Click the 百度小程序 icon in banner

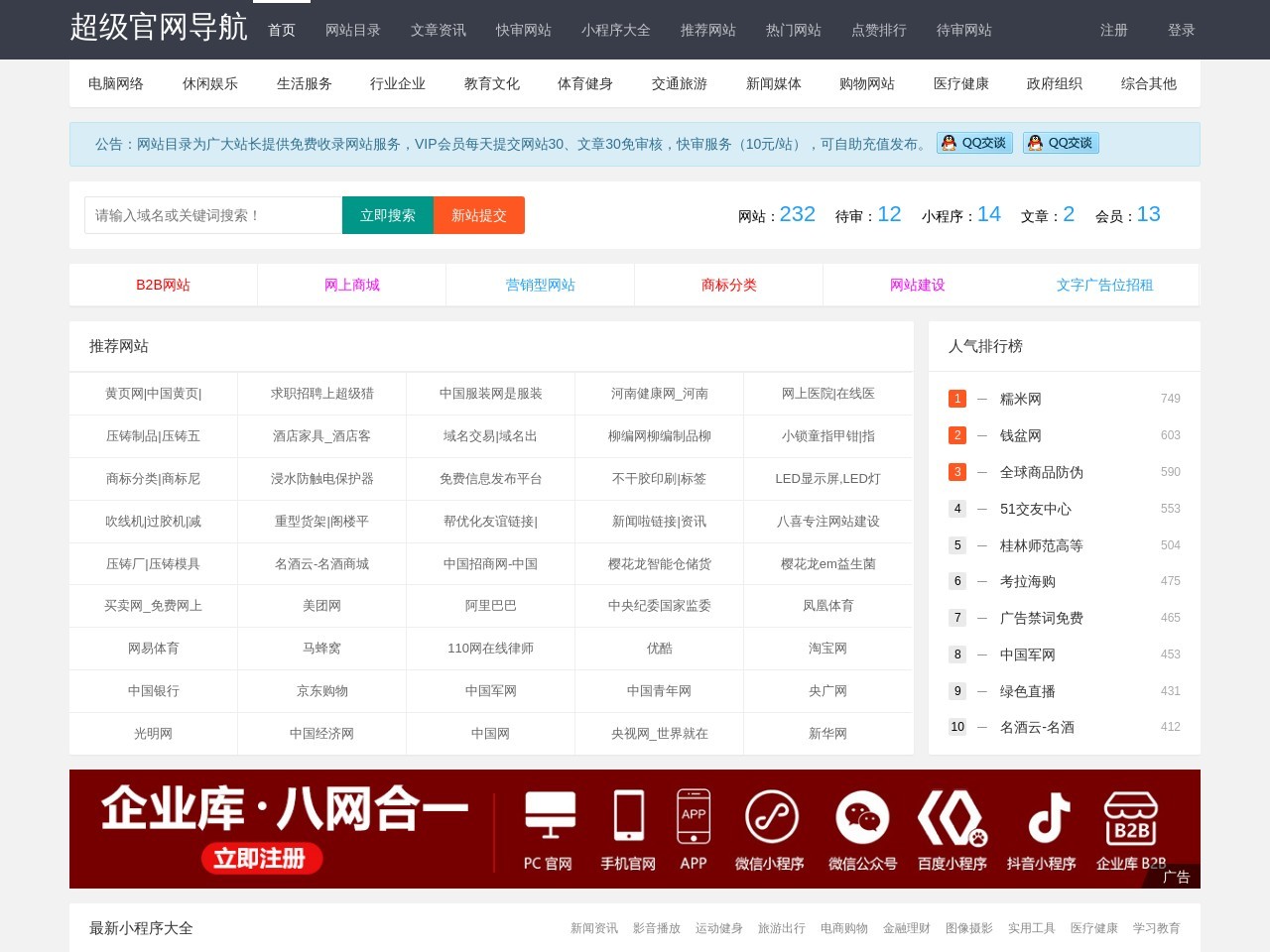click(951, 816)
